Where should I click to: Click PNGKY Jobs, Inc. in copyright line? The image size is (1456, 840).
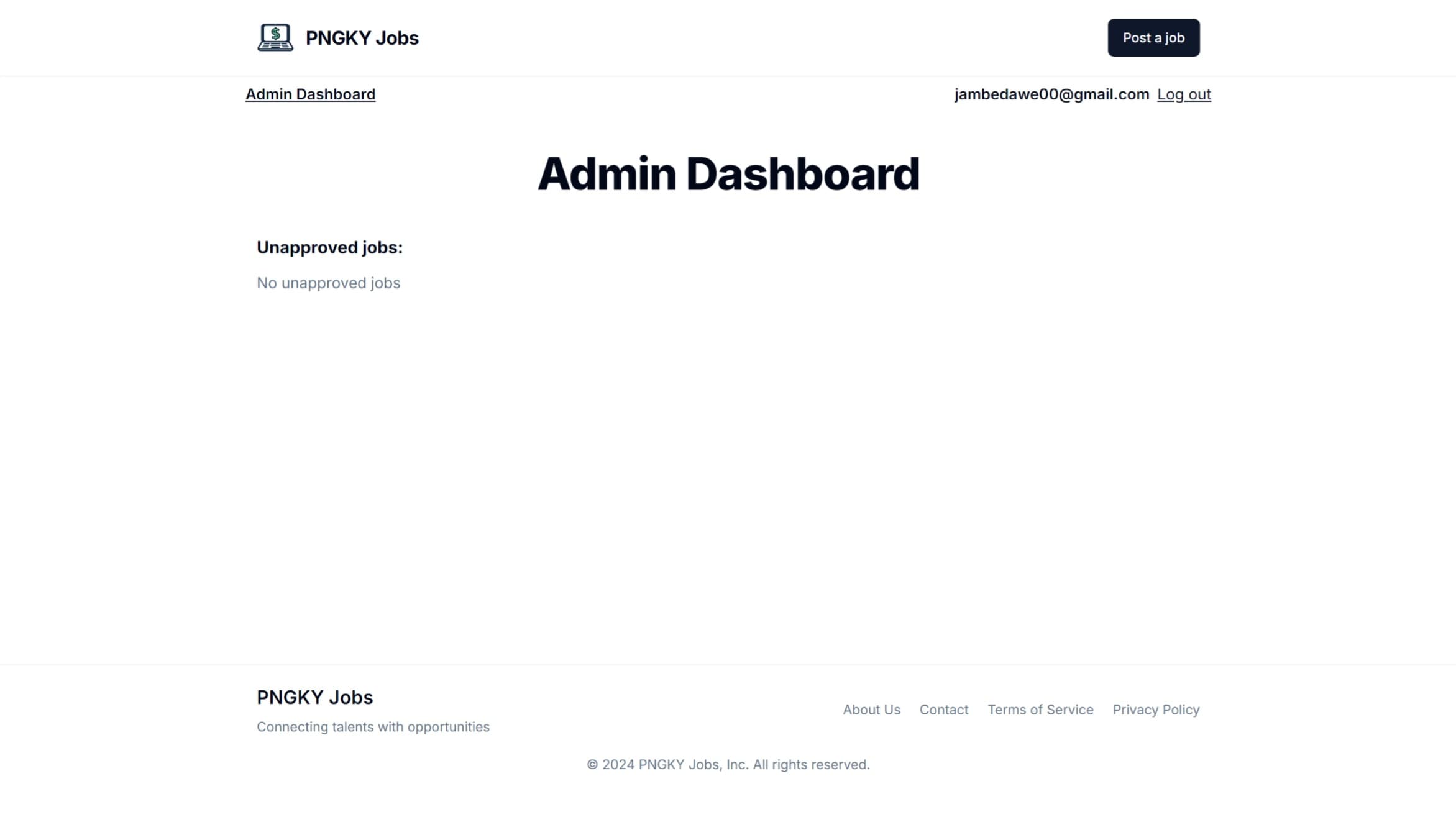693,765
